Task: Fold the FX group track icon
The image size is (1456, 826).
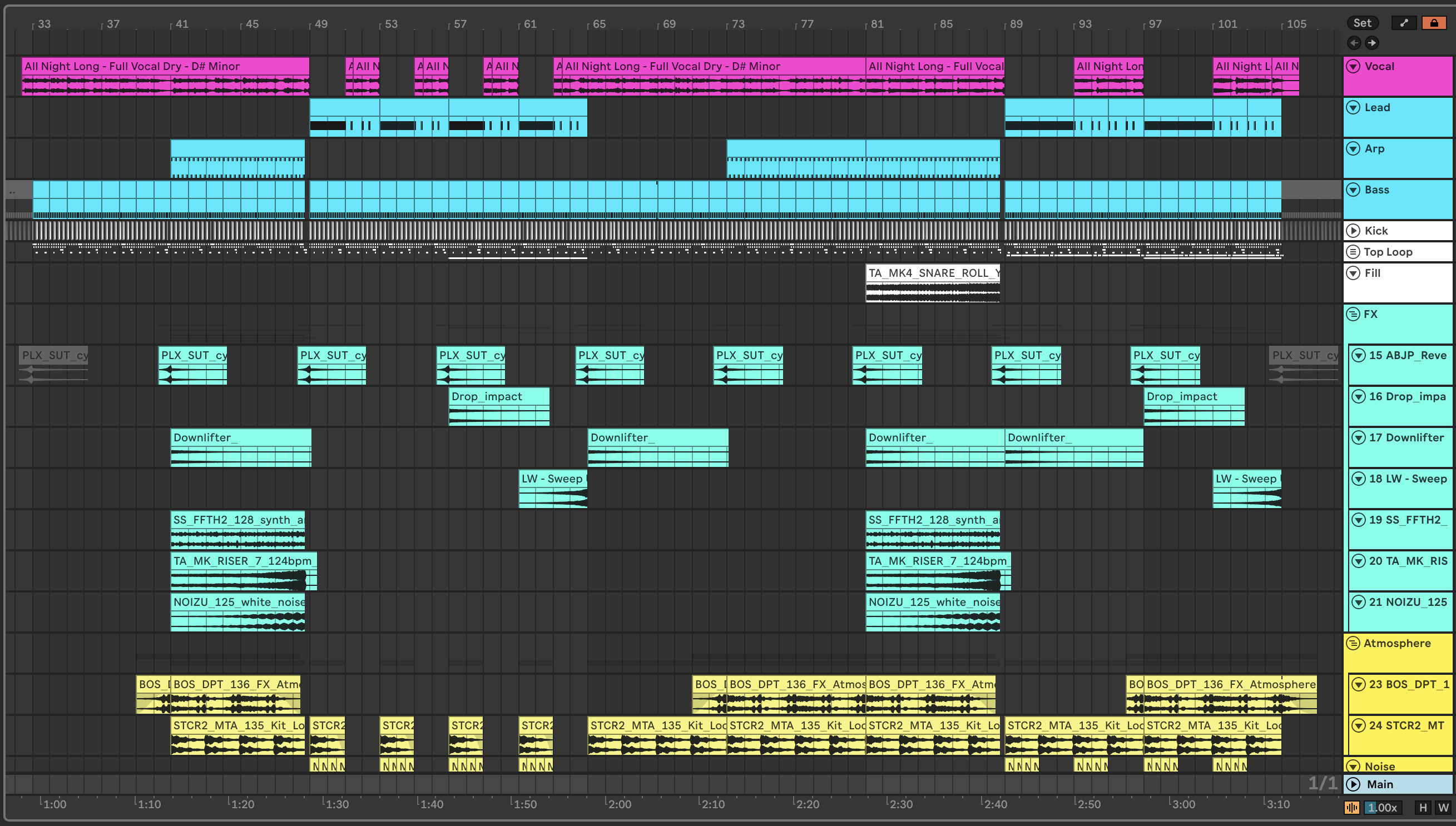Action: [1353, 314]
